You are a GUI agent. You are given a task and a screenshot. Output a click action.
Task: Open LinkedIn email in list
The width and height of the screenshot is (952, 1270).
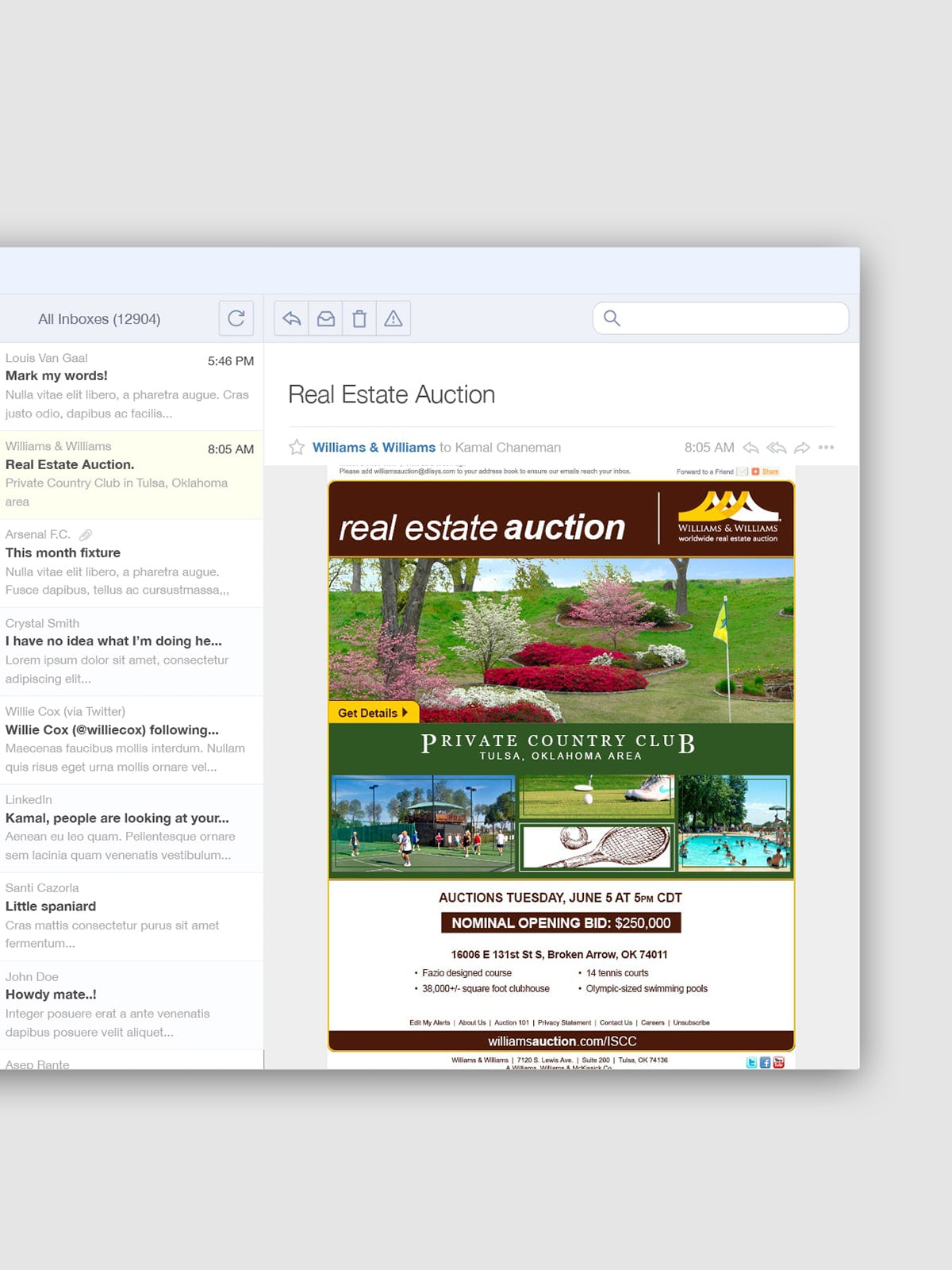coord(131,827)
